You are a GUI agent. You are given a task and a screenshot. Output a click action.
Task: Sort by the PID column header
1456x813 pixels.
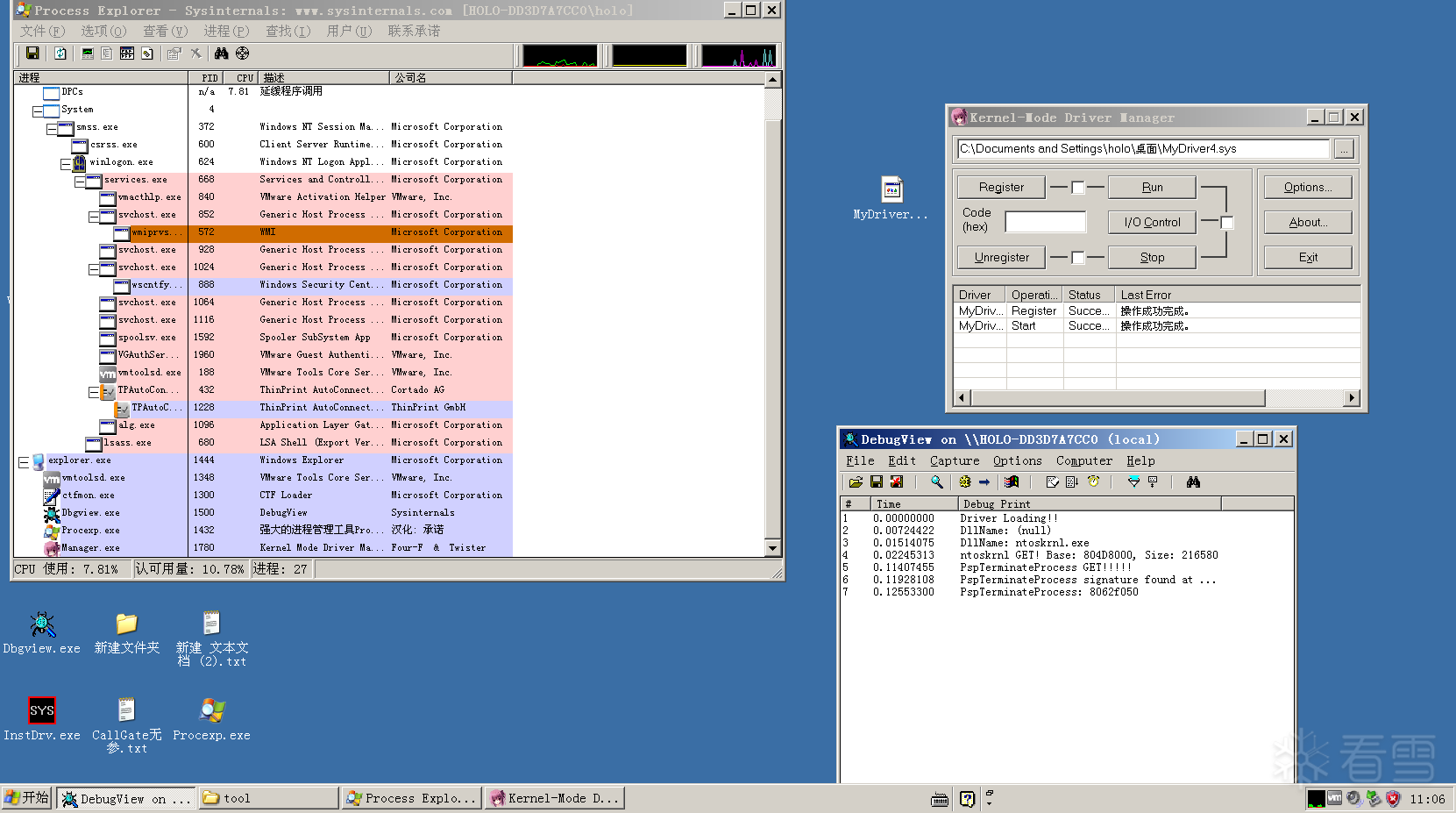(205, 77)
